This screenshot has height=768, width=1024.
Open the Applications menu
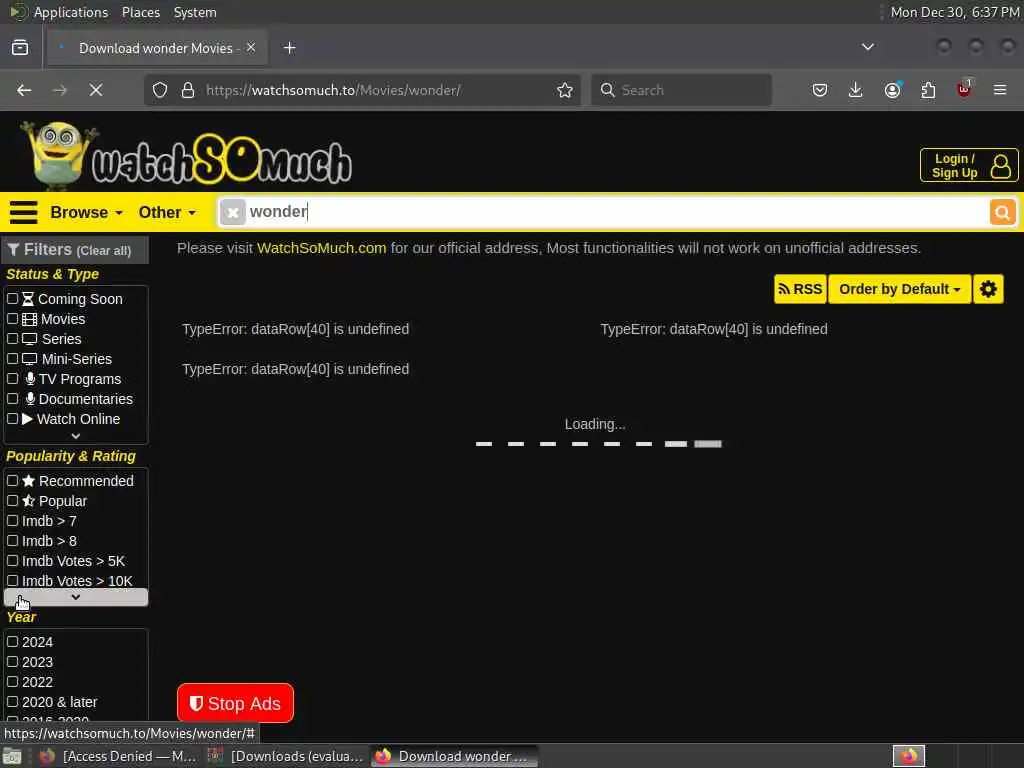click(x=71, y=12)
